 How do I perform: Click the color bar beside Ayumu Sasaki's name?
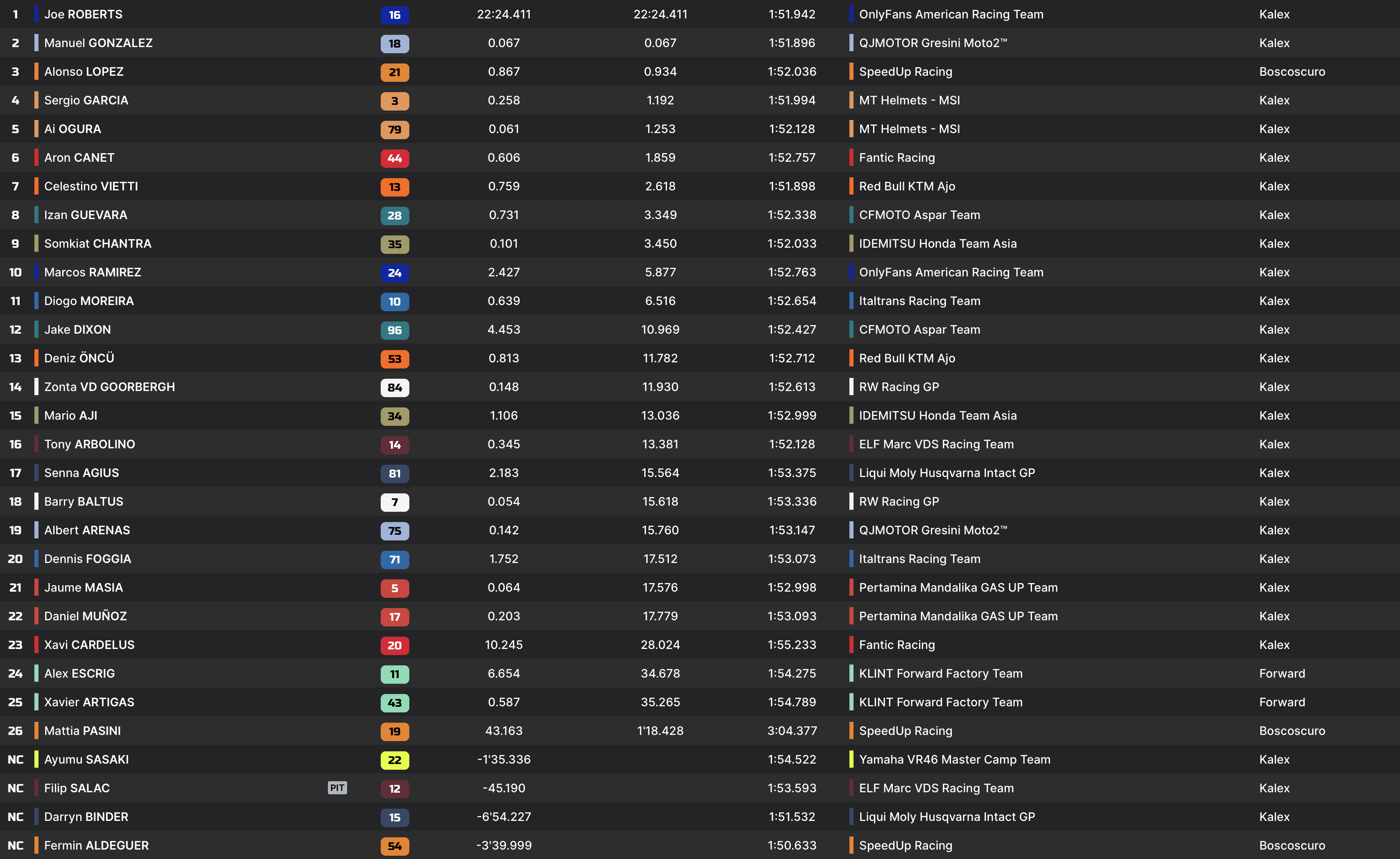coord(36,760)
